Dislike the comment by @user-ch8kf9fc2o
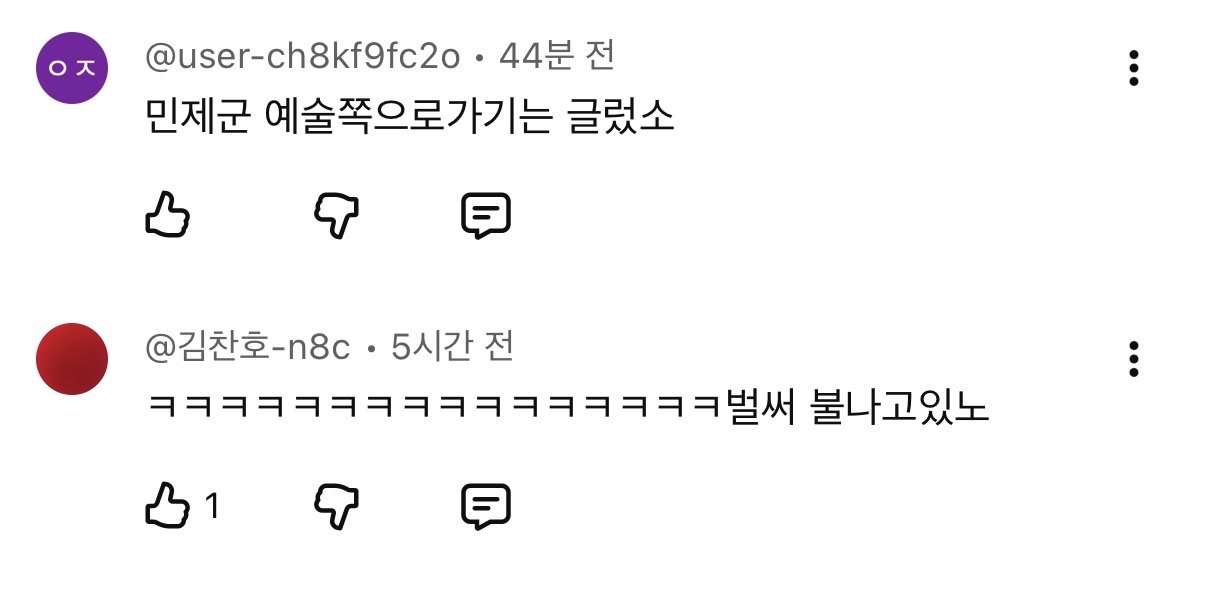The image size is (1206, 599). coord(337,216)
